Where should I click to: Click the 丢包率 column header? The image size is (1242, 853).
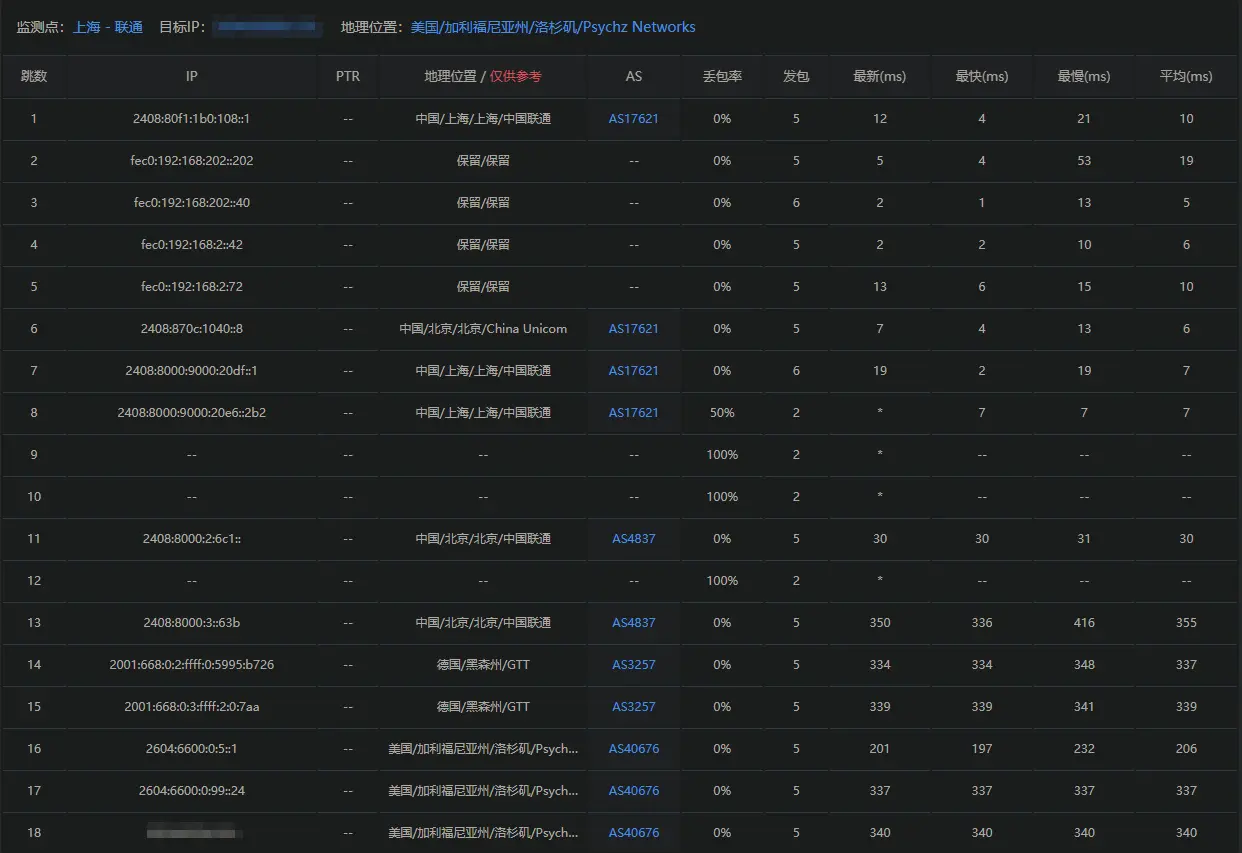(x=722, y=76)
